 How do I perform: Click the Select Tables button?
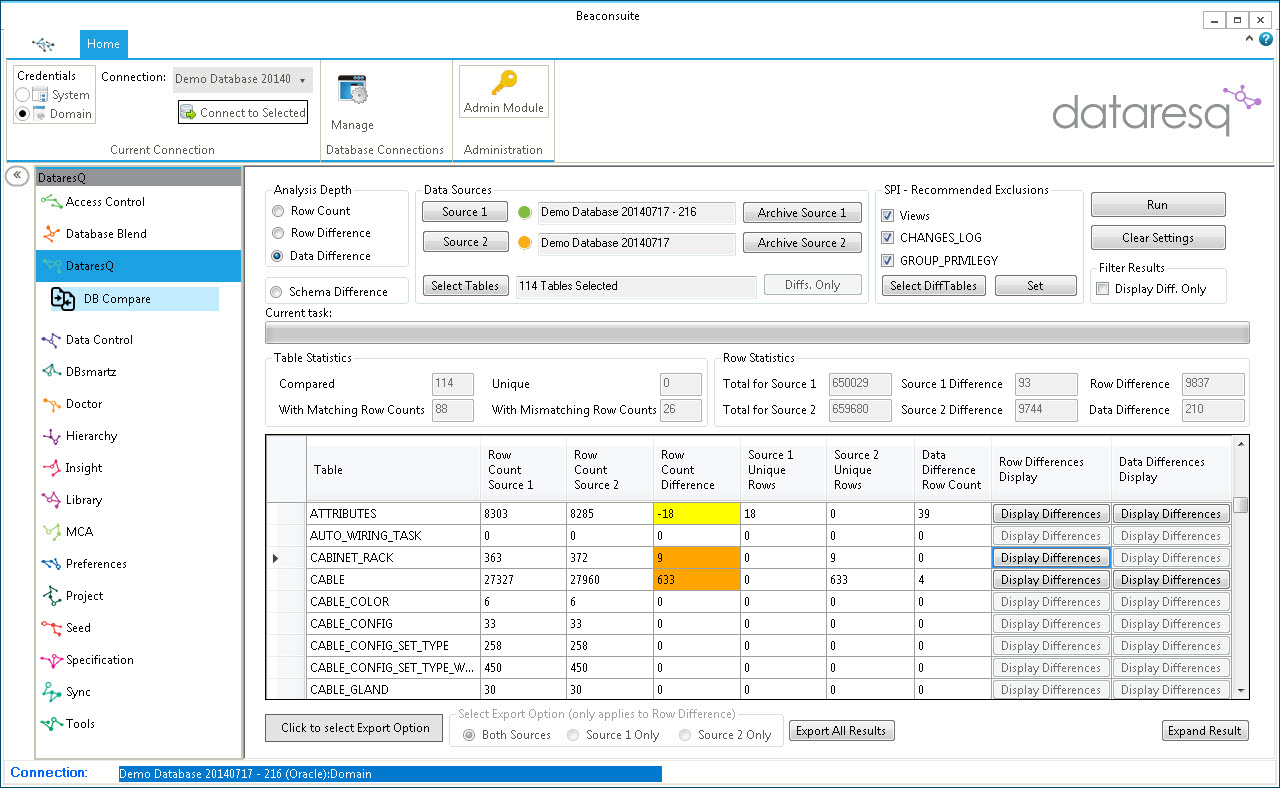[x=465, y=286]
